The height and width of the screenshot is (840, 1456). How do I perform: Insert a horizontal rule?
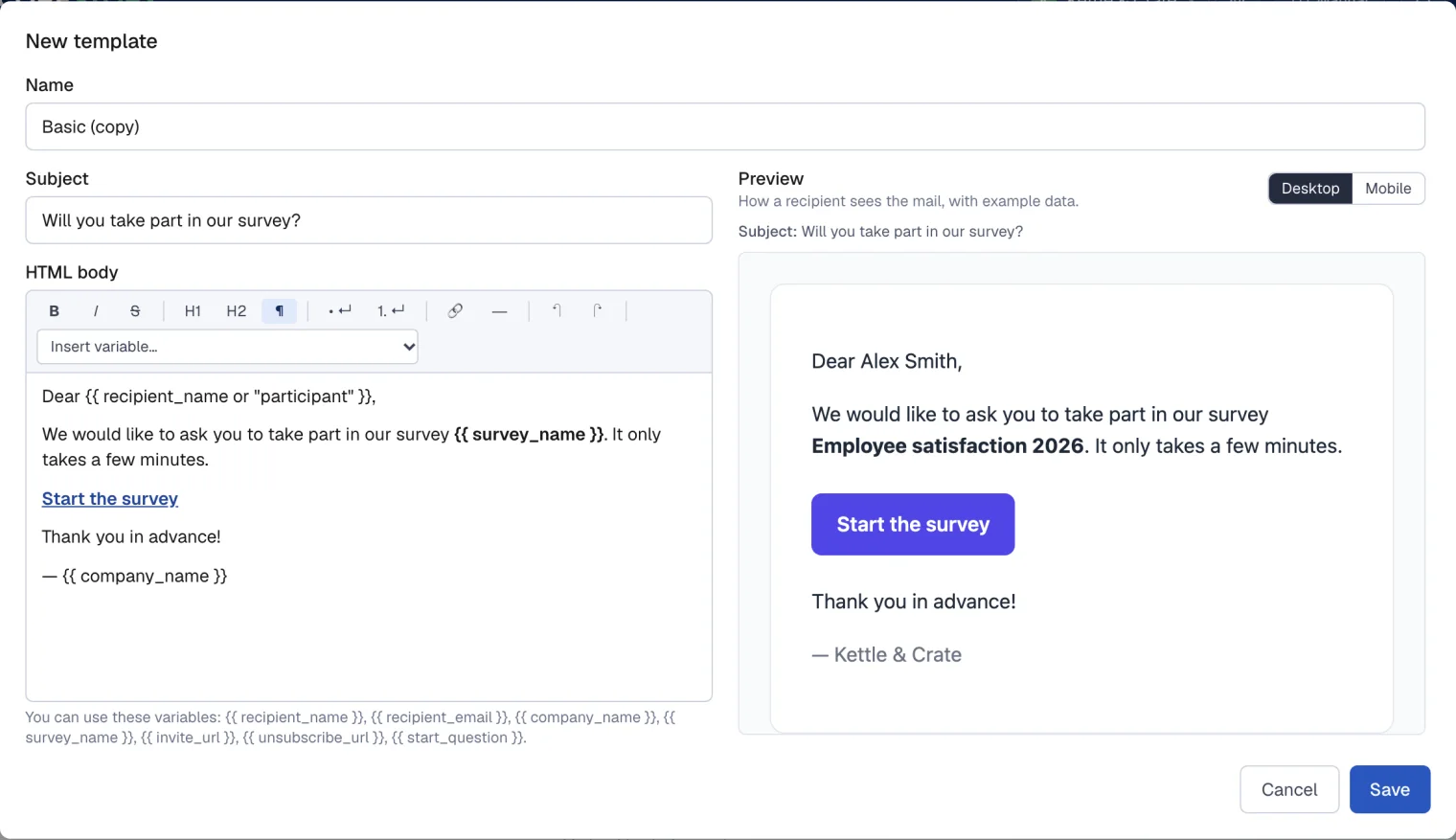coord(499,311)
